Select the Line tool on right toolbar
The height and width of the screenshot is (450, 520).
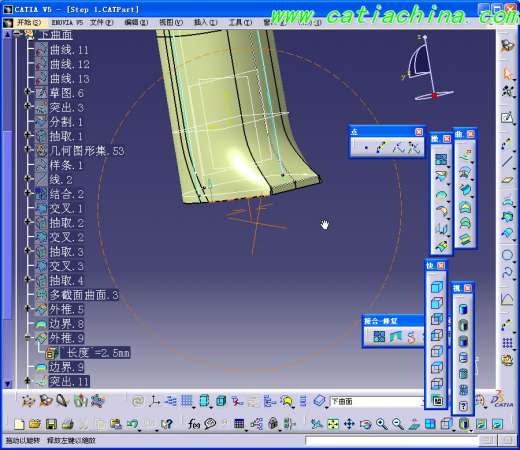(507, 161)
